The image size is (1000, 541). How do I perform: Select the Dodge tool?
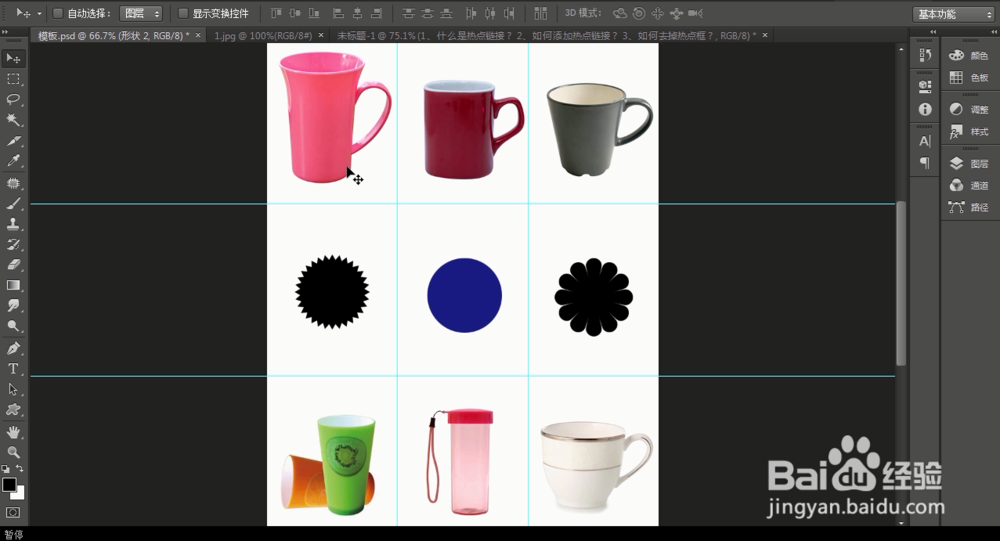click(x=13, y=327)
